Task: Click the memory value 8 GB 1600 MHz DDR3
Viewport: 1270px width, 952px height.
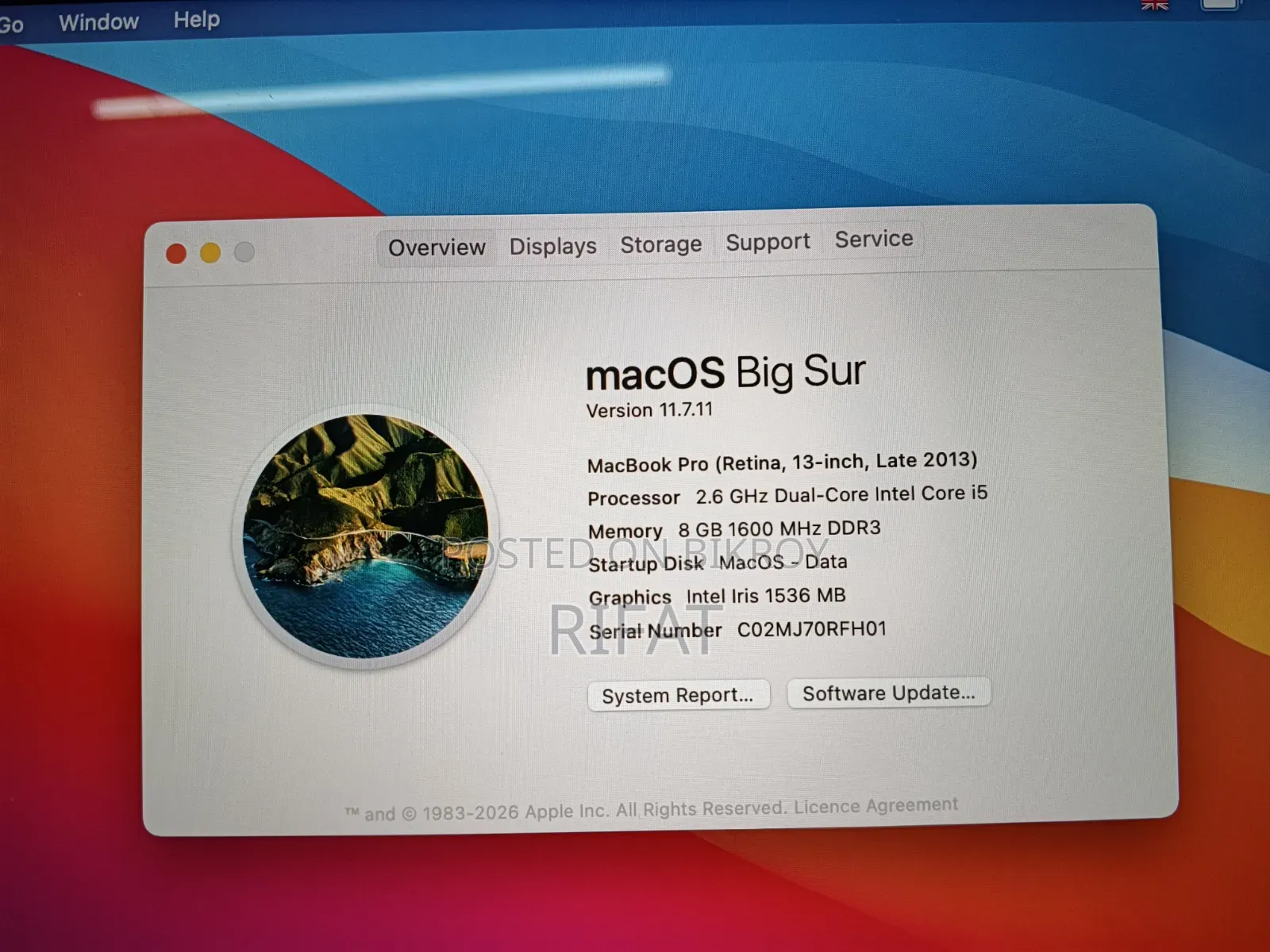Action: 779,529
